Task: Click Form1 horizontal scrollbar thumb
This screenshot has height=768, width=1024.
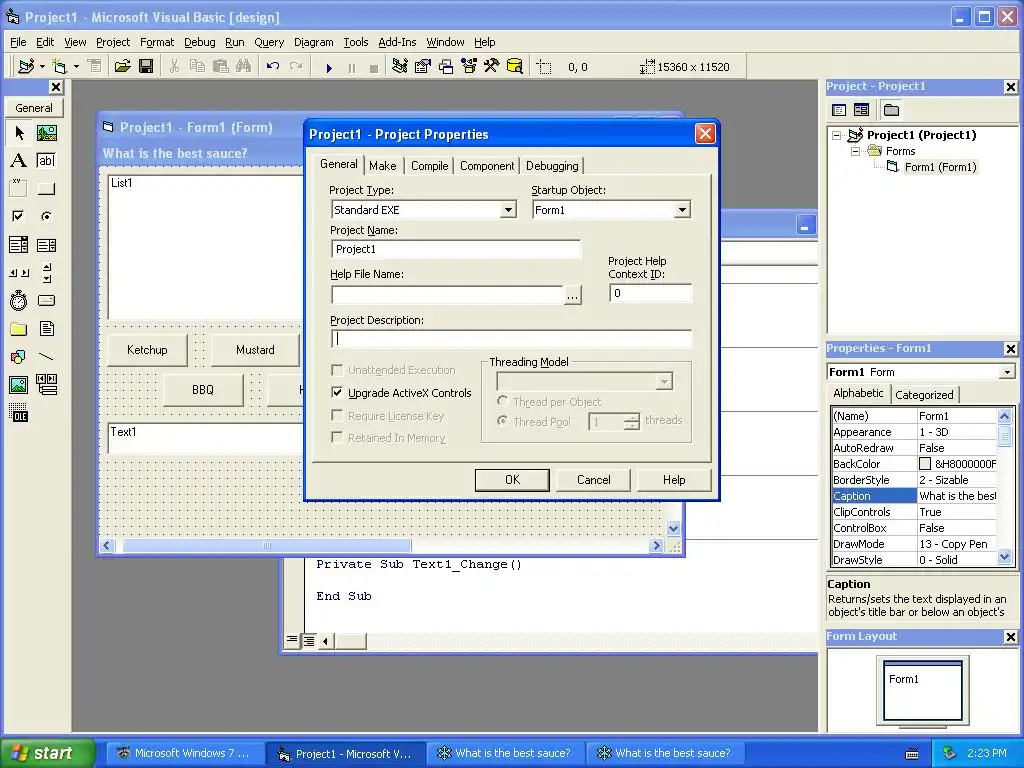Action: click(267, 545)
